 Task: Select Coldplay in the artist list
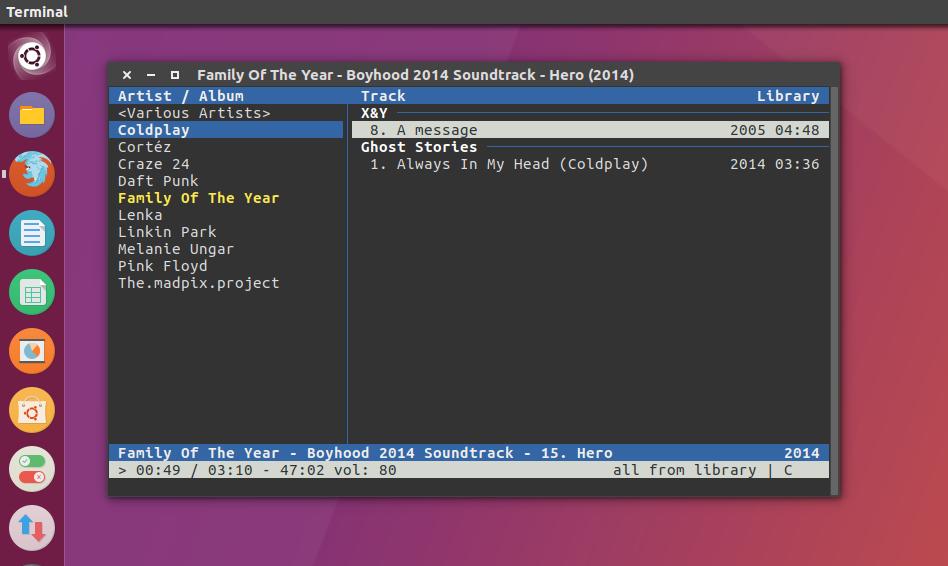click(x=153, y=130)
